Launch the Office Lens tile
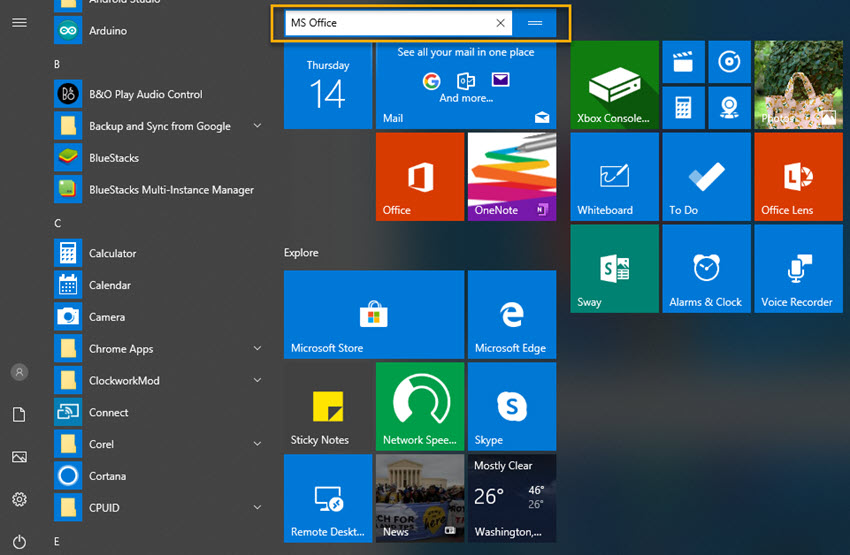This screenshot has width=850, height=555. 799,177
